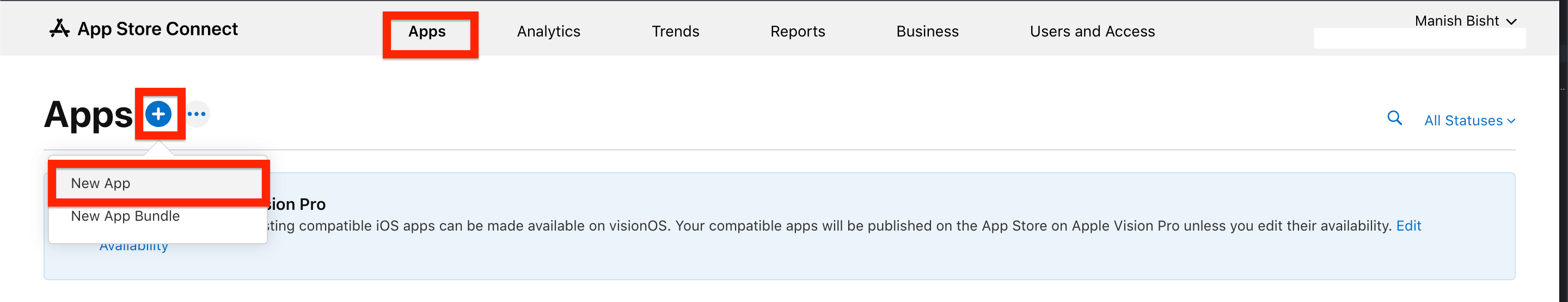Navigate to the Business tab
Screen dimensions: 1568x302
(x=927, y=32)
